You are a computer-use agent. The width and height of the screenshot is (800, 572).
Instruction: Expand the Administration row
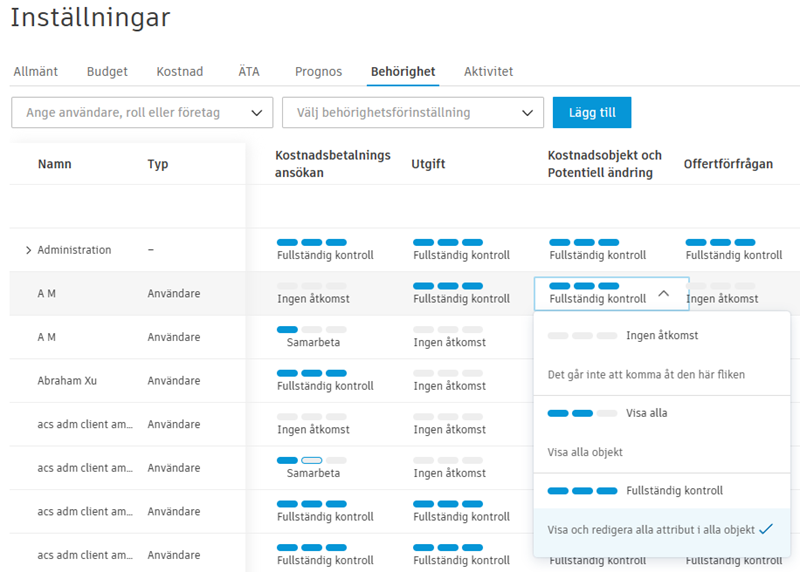click(x=29, y=250)
